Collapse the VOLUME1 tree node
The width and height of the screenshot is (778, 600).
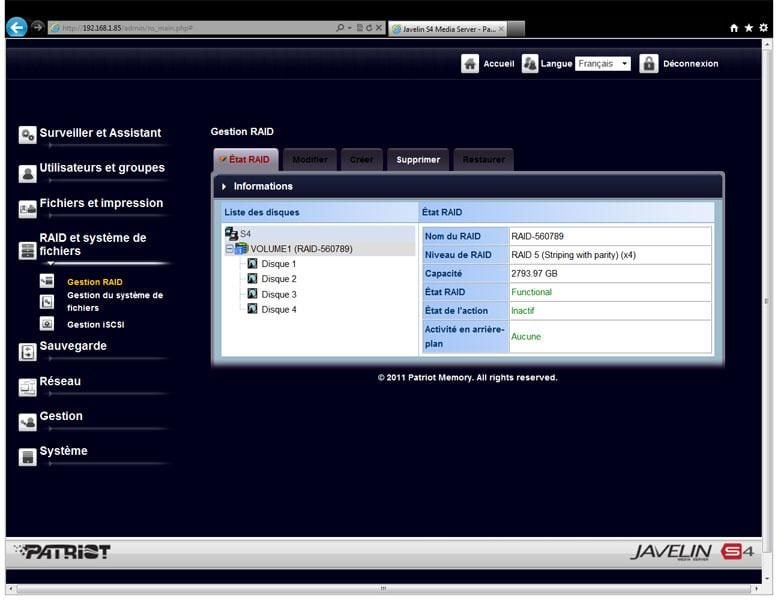229,249
